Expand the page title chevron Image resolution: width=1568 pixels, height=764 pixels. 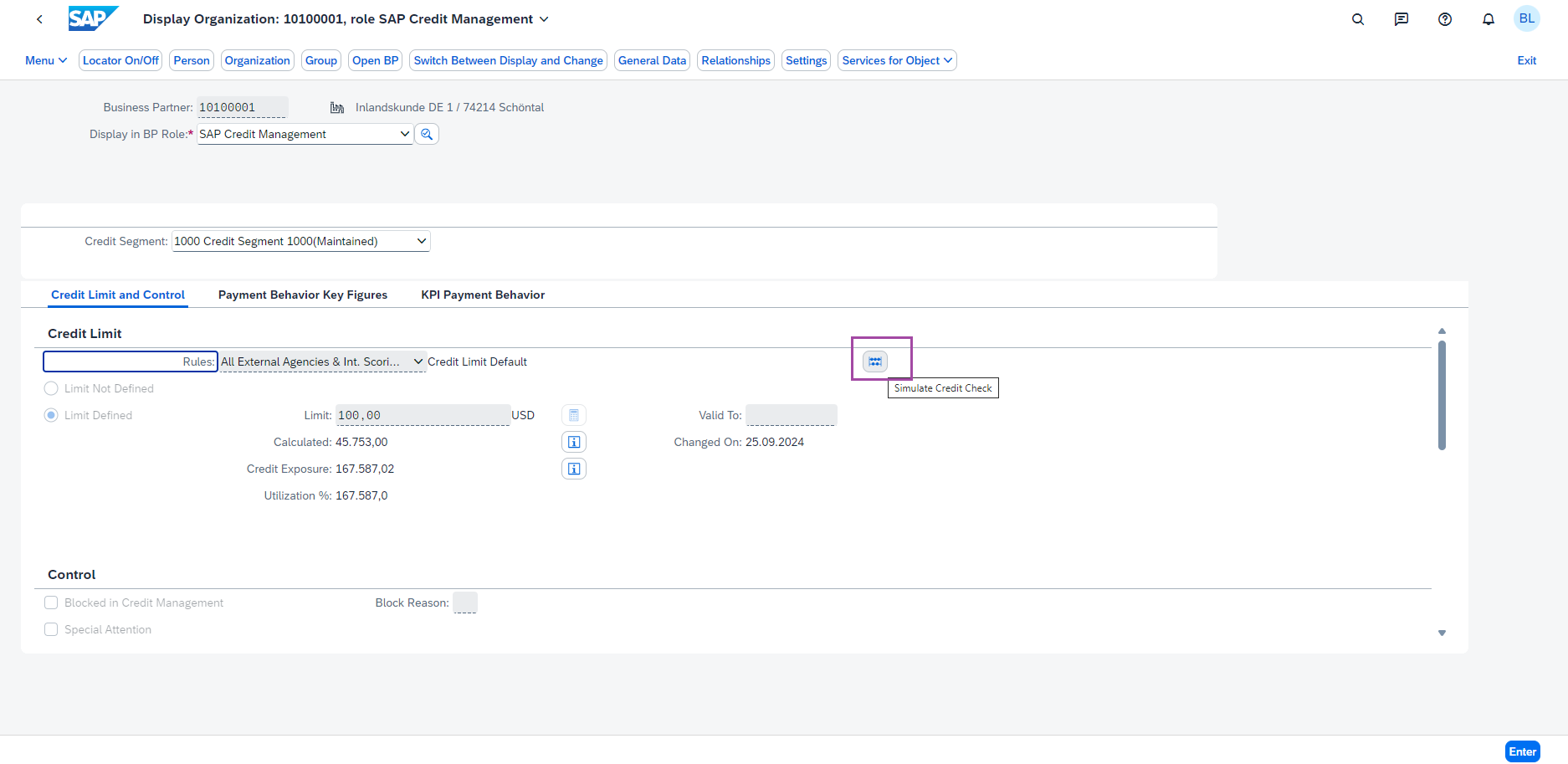click(544, 19)
